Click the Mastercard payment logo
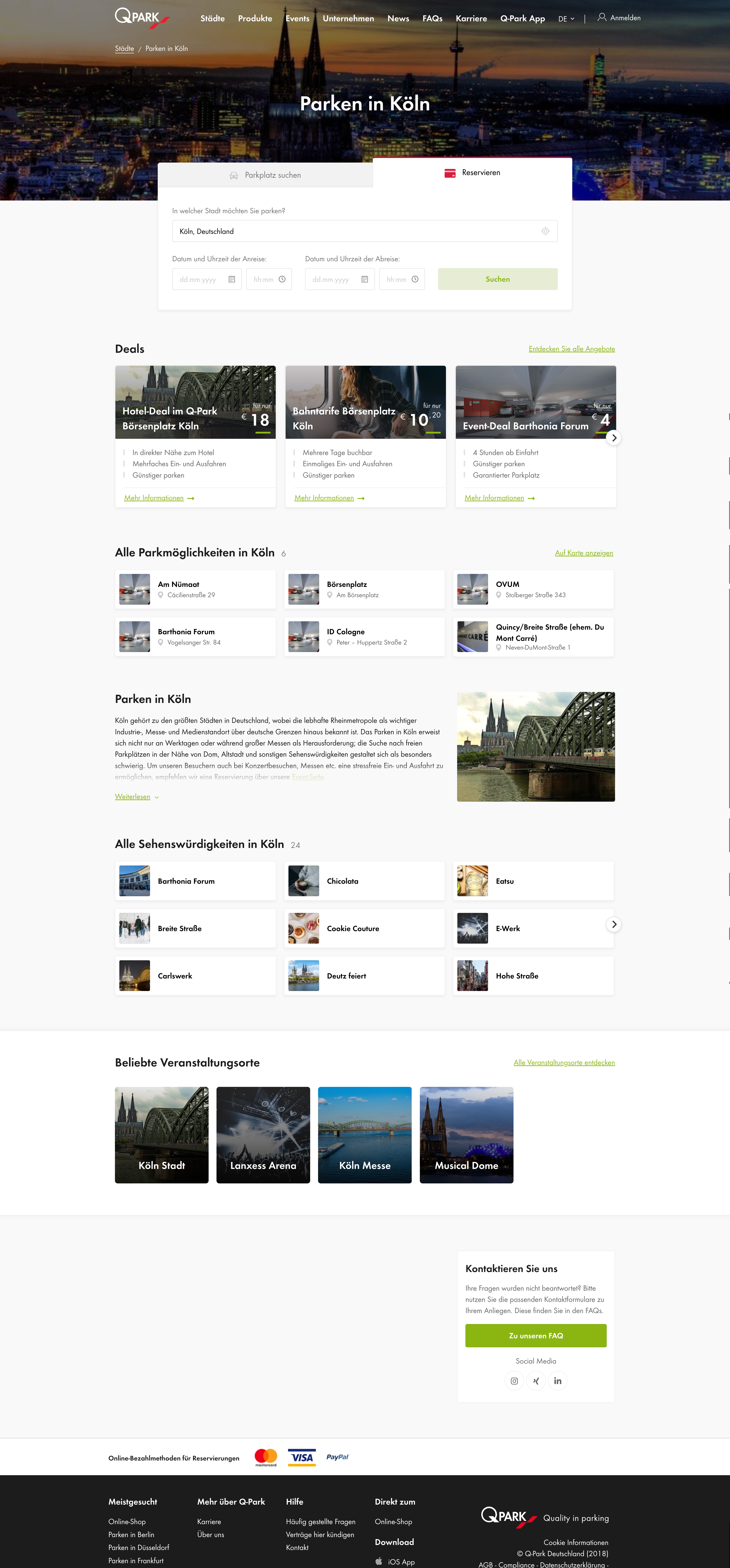 pos(266,1457)
